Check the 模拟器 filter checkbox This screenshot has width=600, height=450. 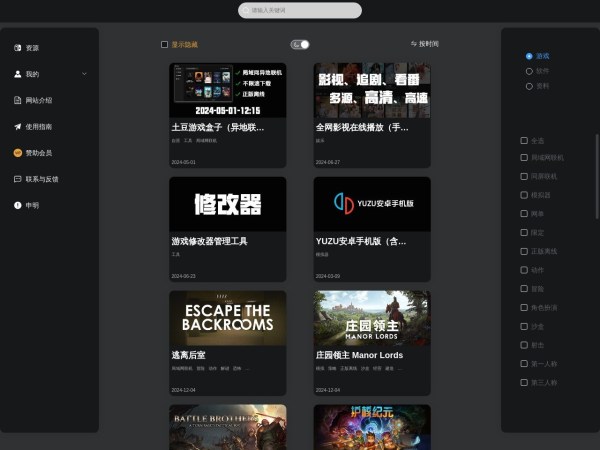coord(523,194)
